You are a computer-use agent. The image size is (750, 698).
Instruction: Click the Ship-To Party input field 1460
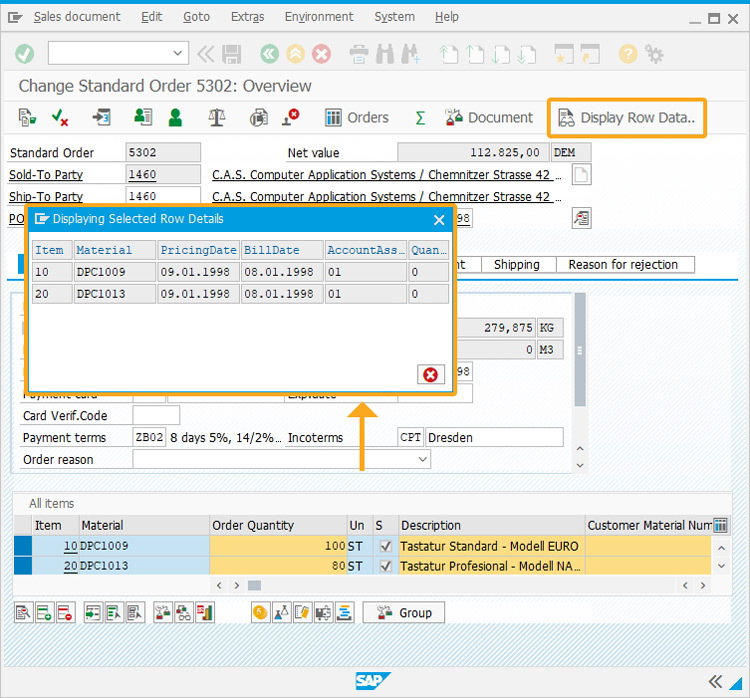(x=163, y=196)
